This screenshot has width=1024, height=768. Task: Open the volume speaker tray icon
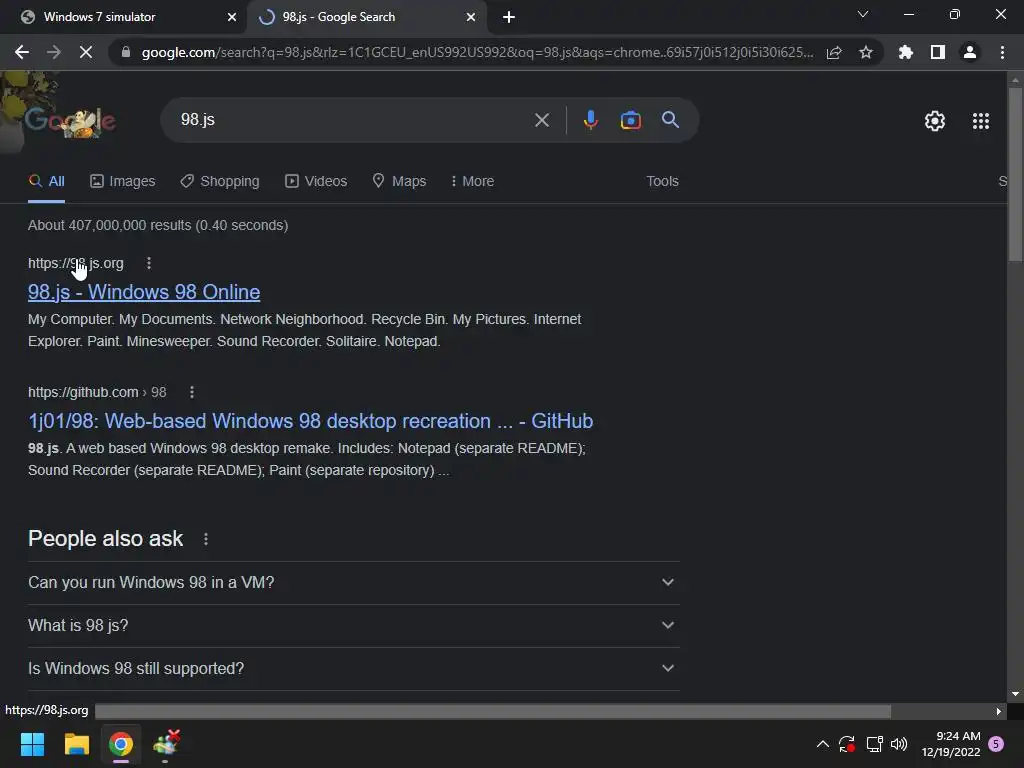pyautogui.click(x=899, y=744)
